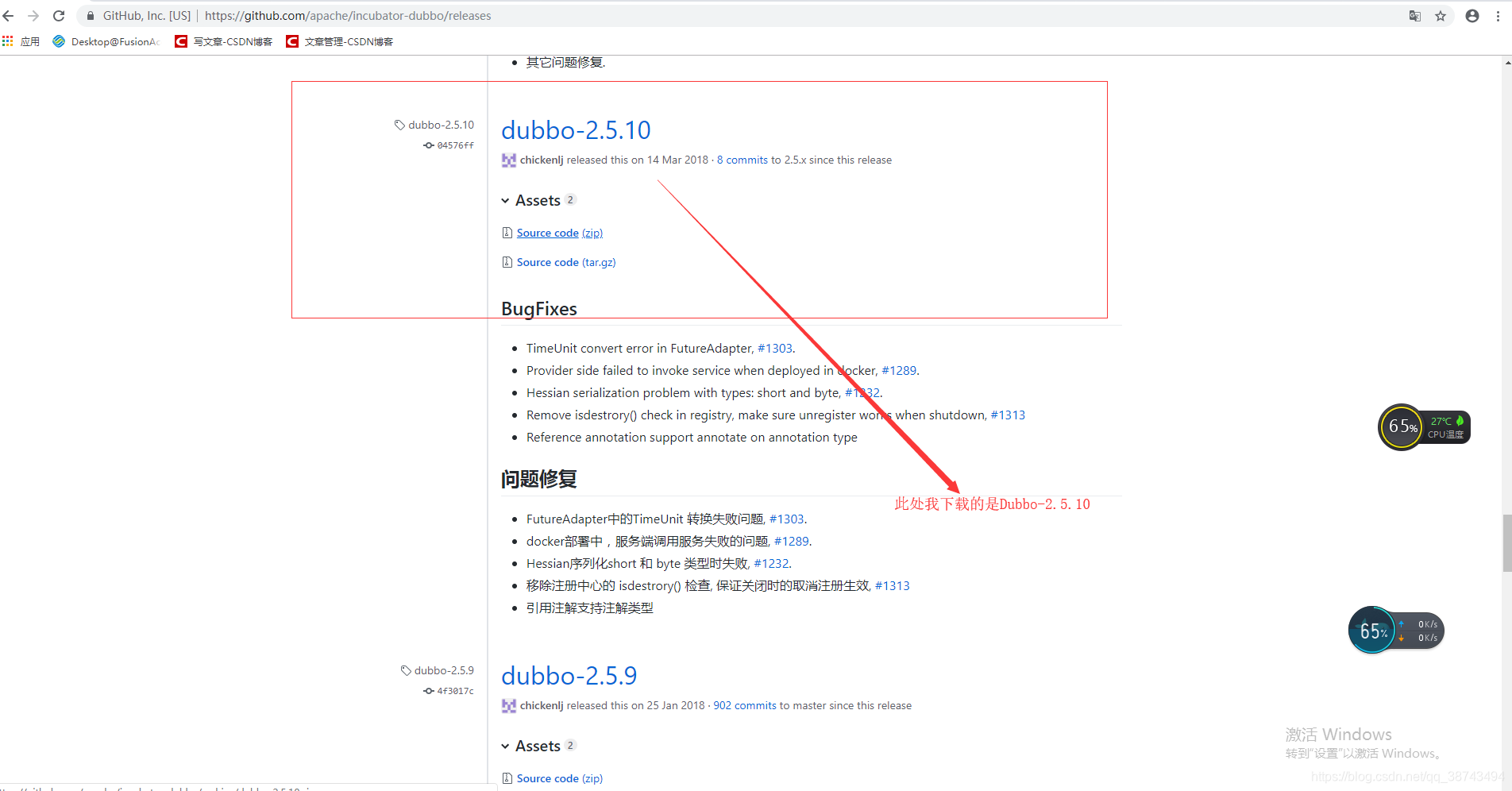Image resolution: width=1512 pixels, height=791 pixels.
Task: Click the BugFixes heading
Action: (539, 309)
